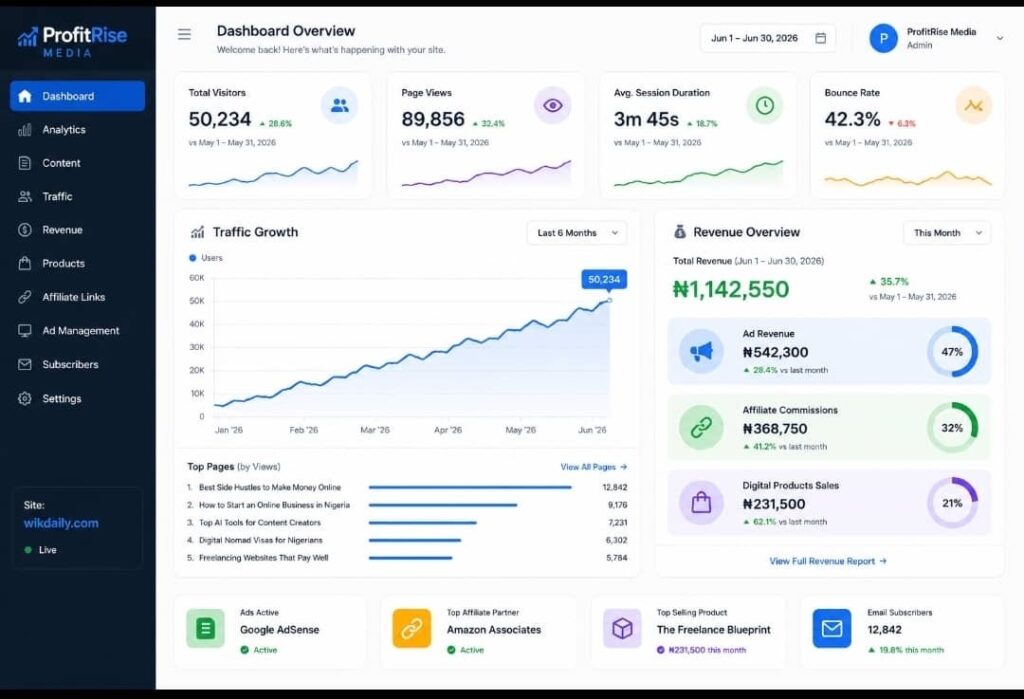1024x699 pixels.
Task: Click the Affiliate Commissions link icon
Action: pyautogui.click(x=701, y=428)
